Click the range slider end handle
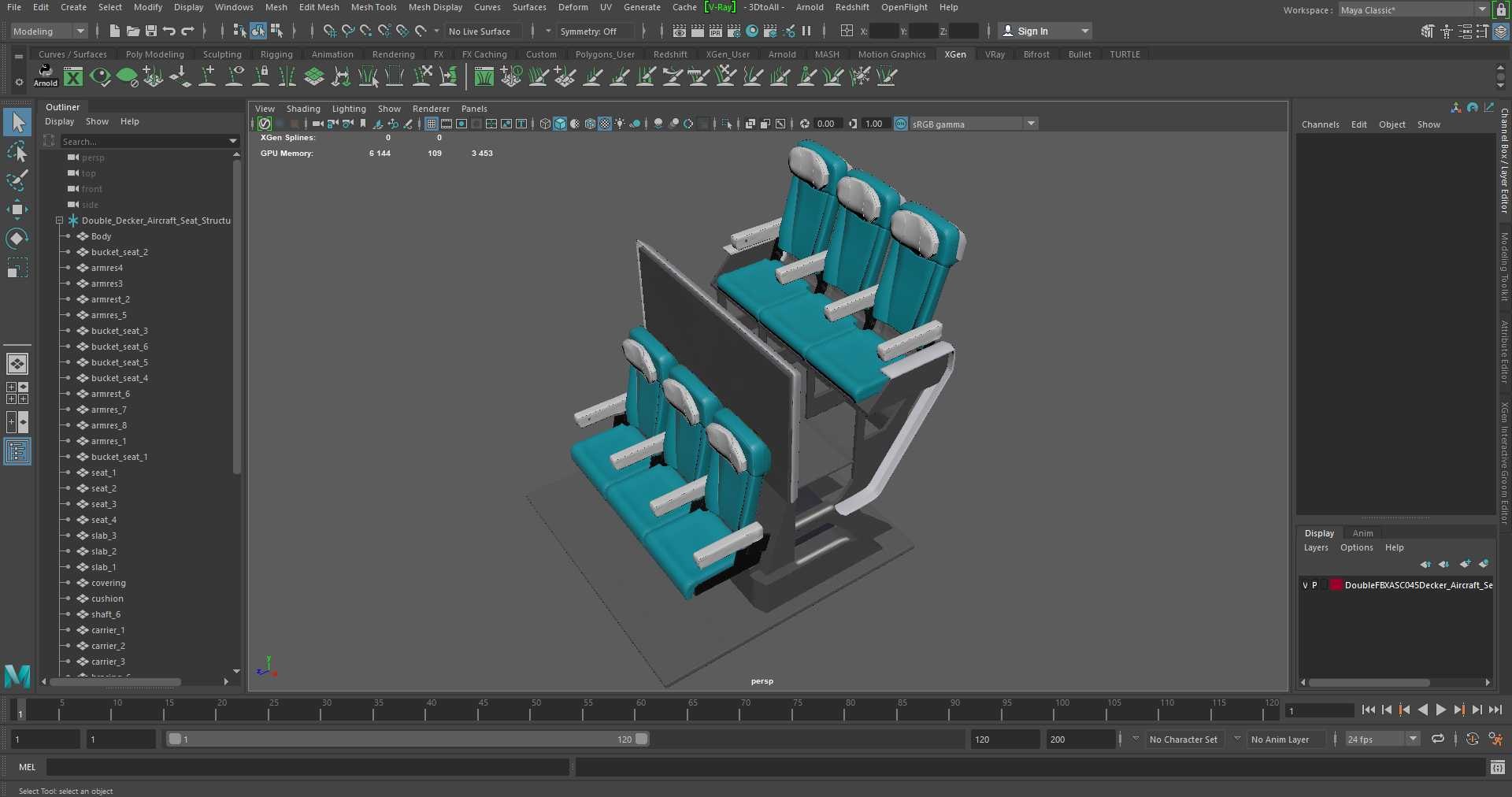Screen dimensions: 1512x797 point(642,739)
